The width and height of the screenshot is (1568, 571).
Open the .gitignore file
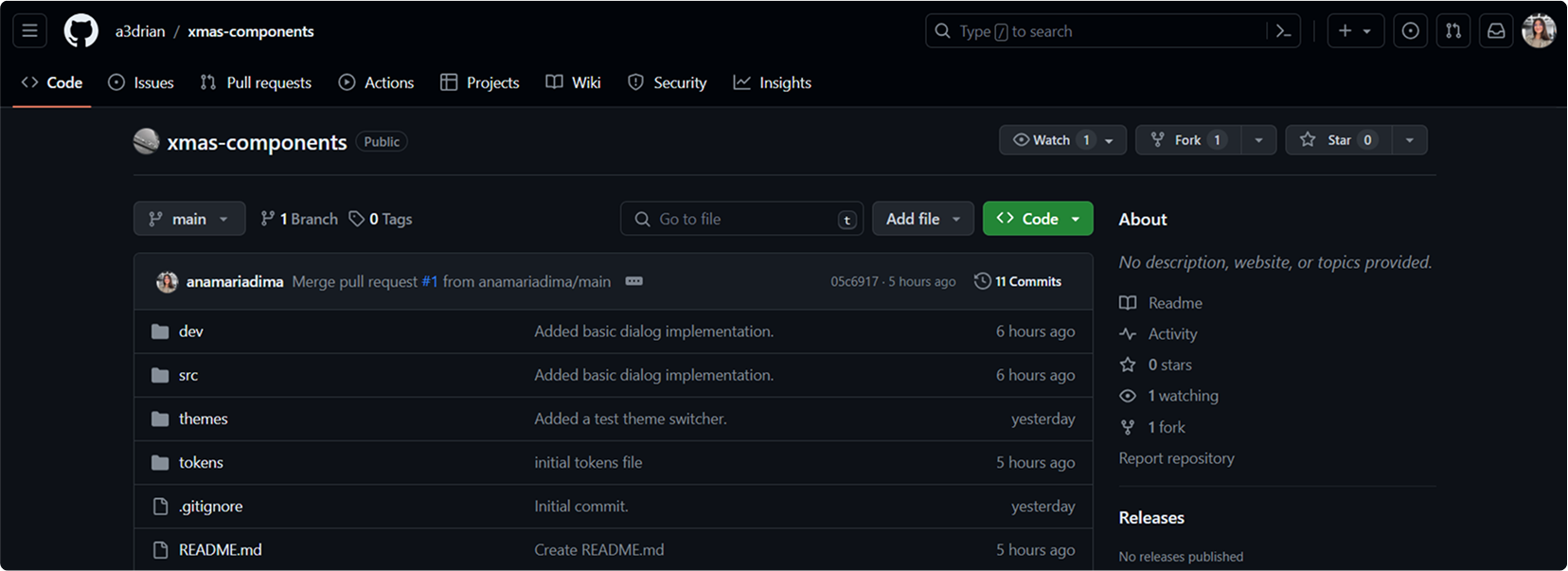pos(211,507)
